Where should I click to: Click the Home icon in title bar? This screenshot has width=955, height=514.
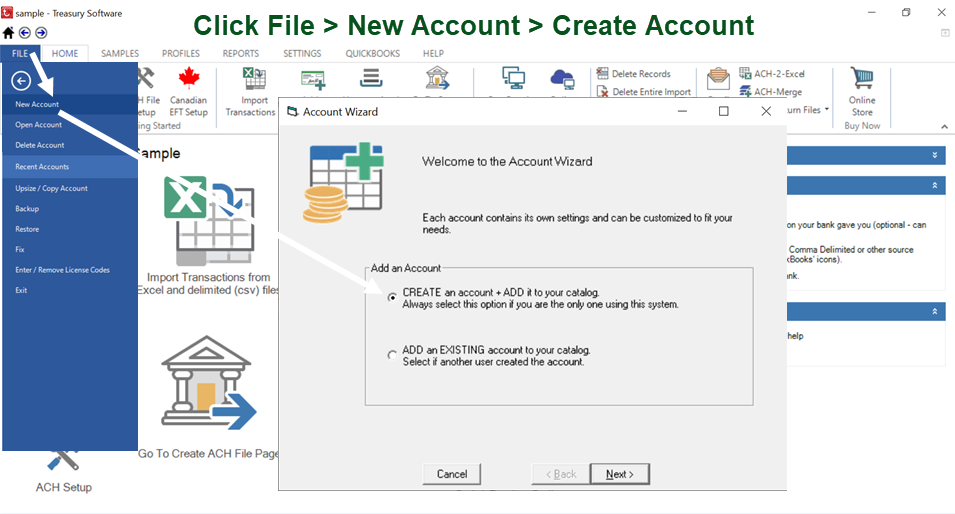pos(8,33)
